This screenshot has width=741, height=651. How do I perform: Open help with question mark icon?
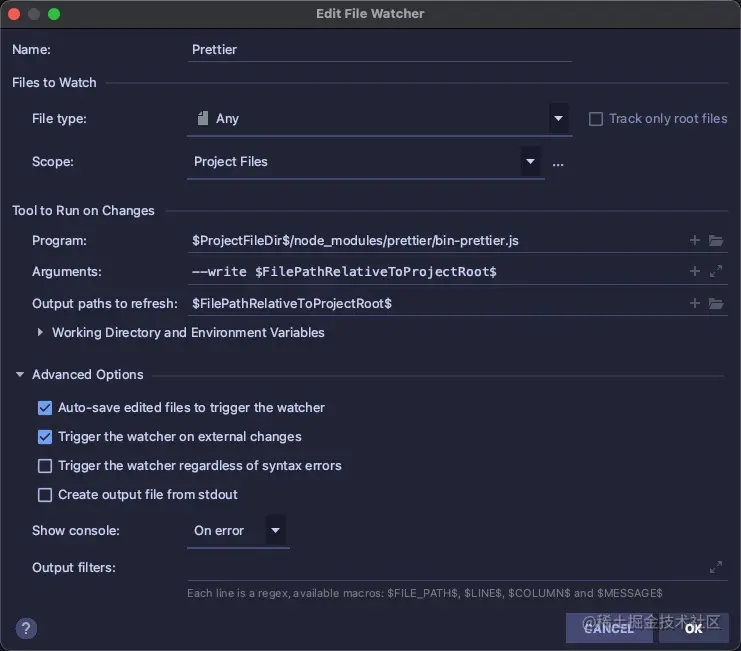click(x=26, y=628)
